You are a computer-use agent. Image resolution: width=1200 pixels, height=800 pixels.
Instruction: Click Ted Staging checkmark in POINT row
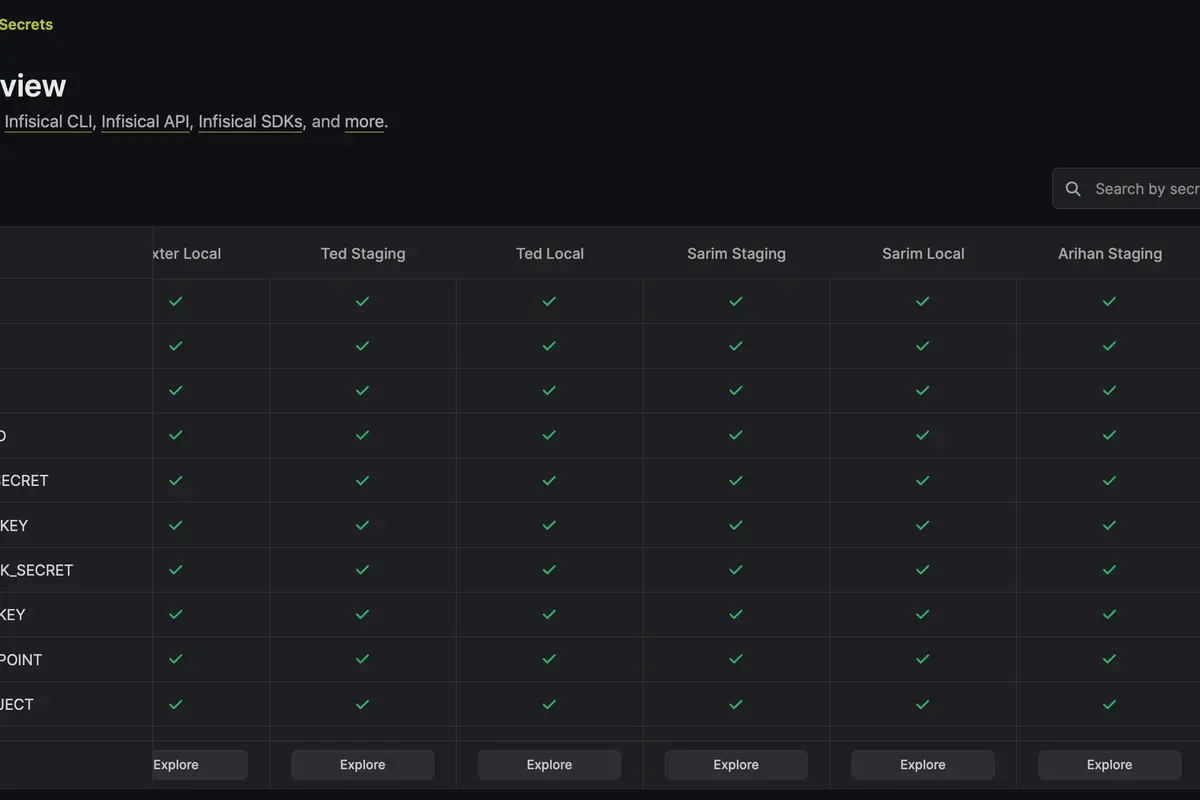pos(362,660)
